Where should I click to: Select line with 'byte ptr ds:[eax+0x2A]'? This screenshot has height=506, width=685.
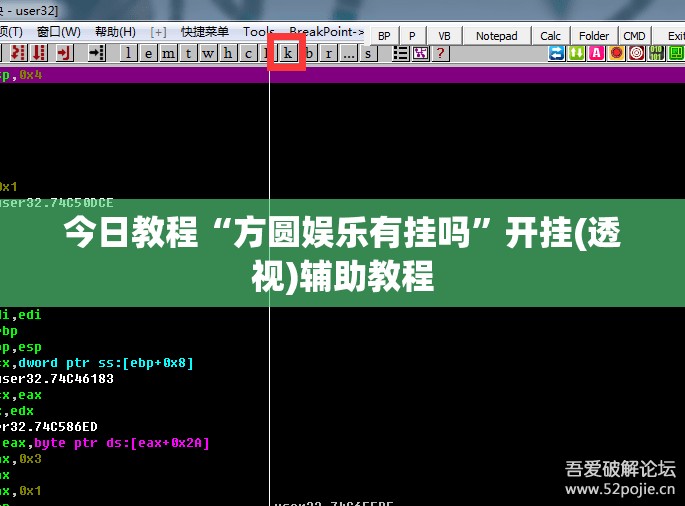coord(105,443)
